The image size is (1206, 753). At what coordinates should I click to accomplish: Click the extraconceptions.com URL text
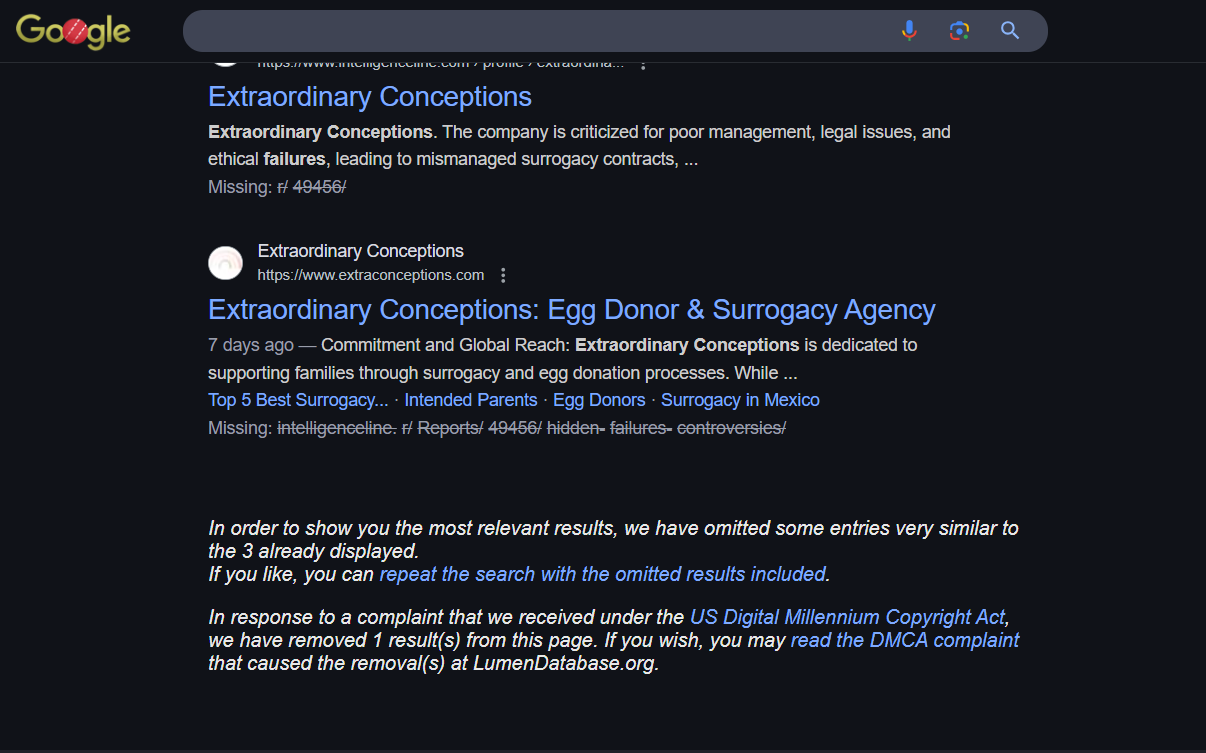(x=370, y=275)
